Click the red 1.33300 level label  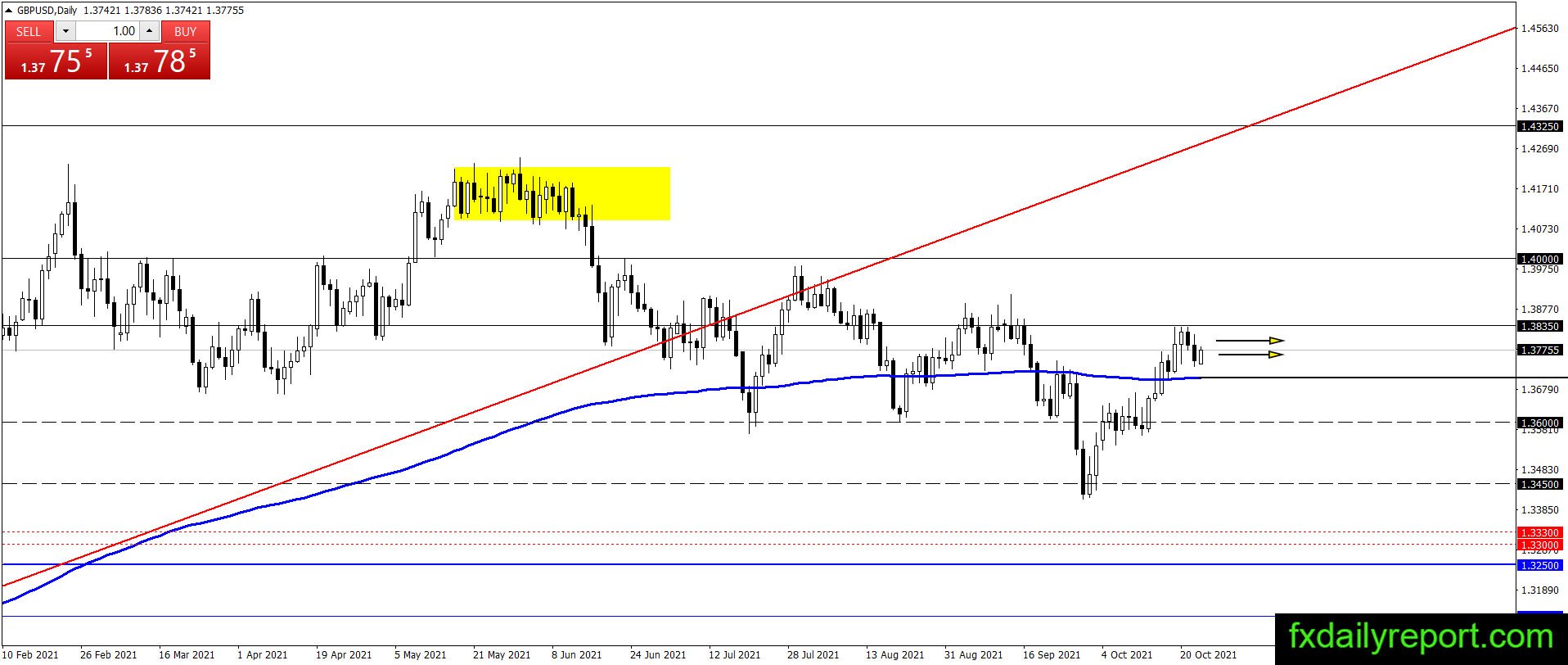click(x=1539, y=532)
